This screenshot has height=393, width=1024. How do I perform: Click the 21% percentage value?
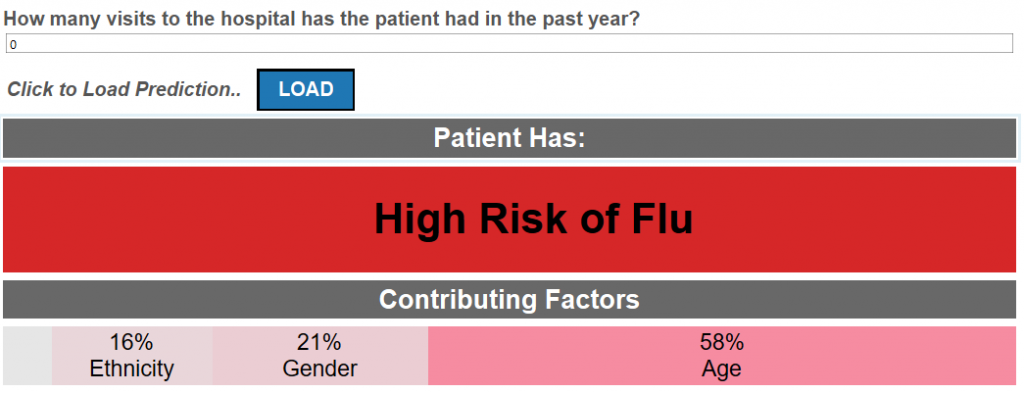click(x=319, y=342)
